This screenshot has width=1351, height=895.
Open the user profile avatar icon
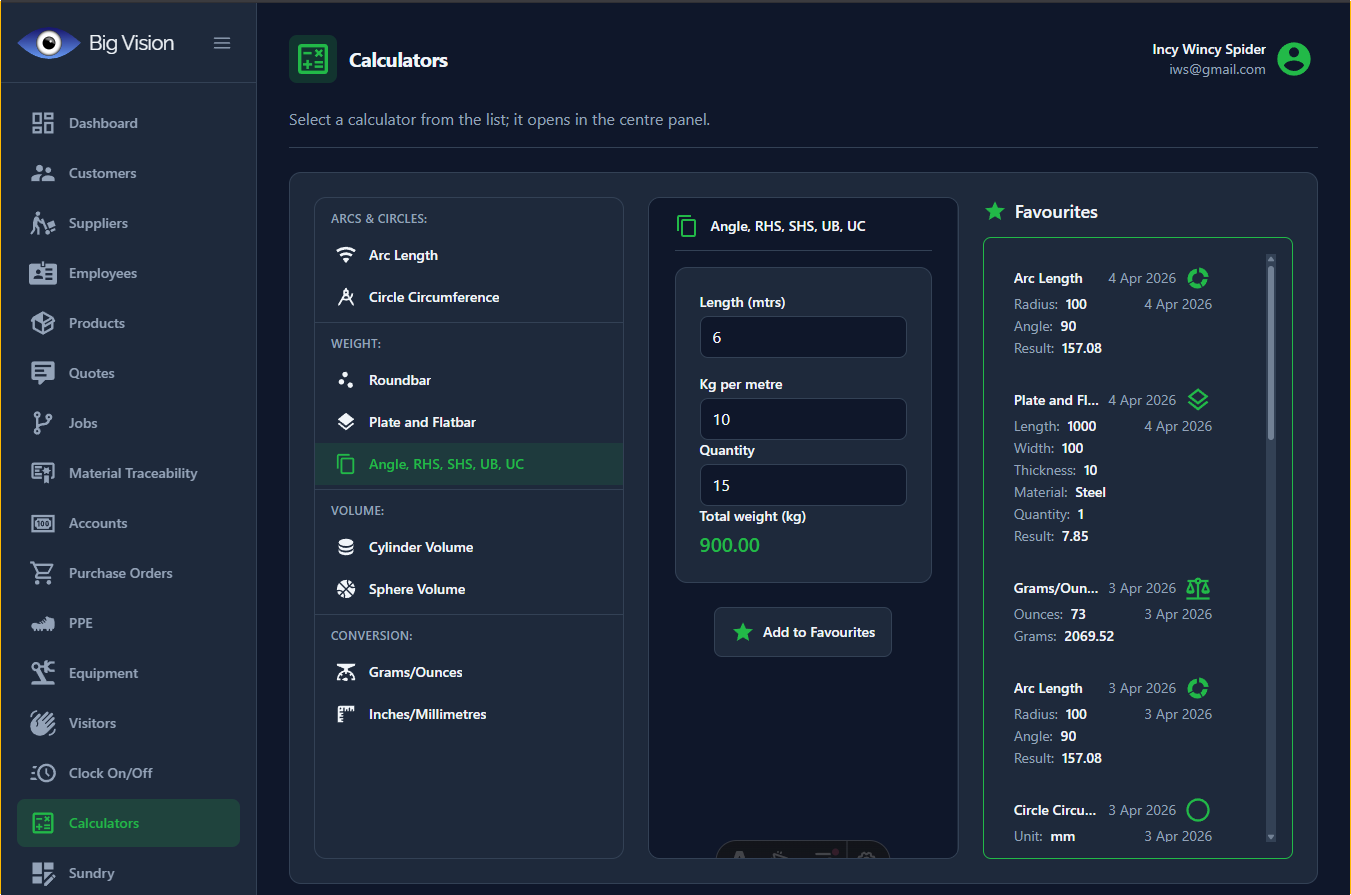click(x=1294, y=59)
